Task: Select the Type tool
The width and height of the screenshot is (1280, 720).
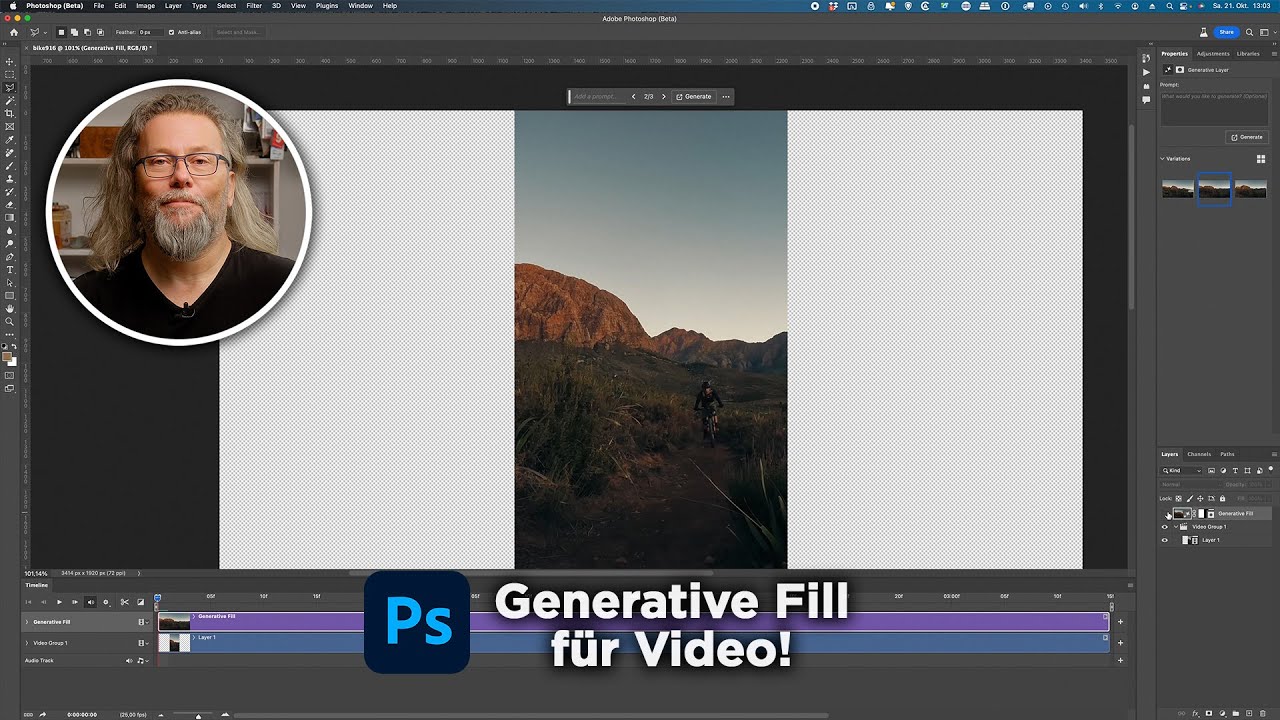Action: (10, 270)
